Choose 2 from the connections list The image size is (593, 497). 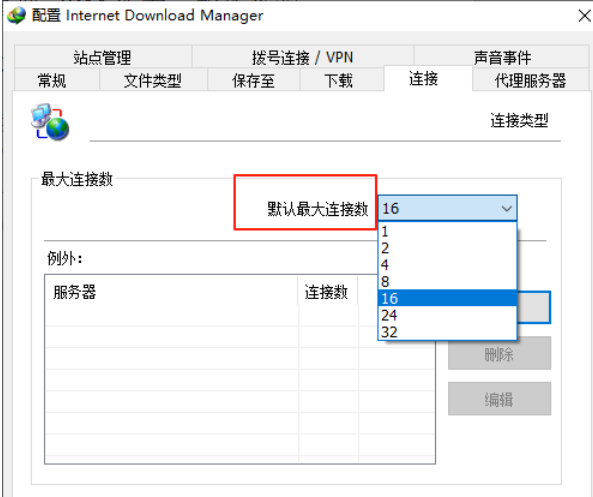point(447,248)
